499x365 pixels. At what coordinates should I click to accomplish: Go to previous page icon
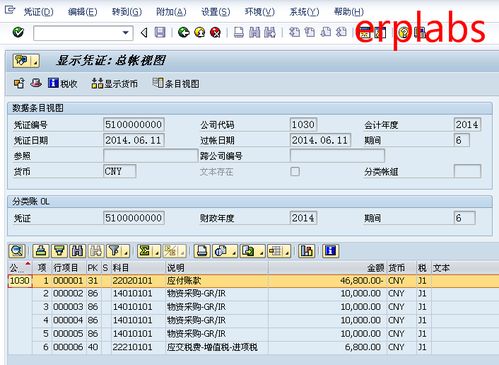(x=310, y=32)
